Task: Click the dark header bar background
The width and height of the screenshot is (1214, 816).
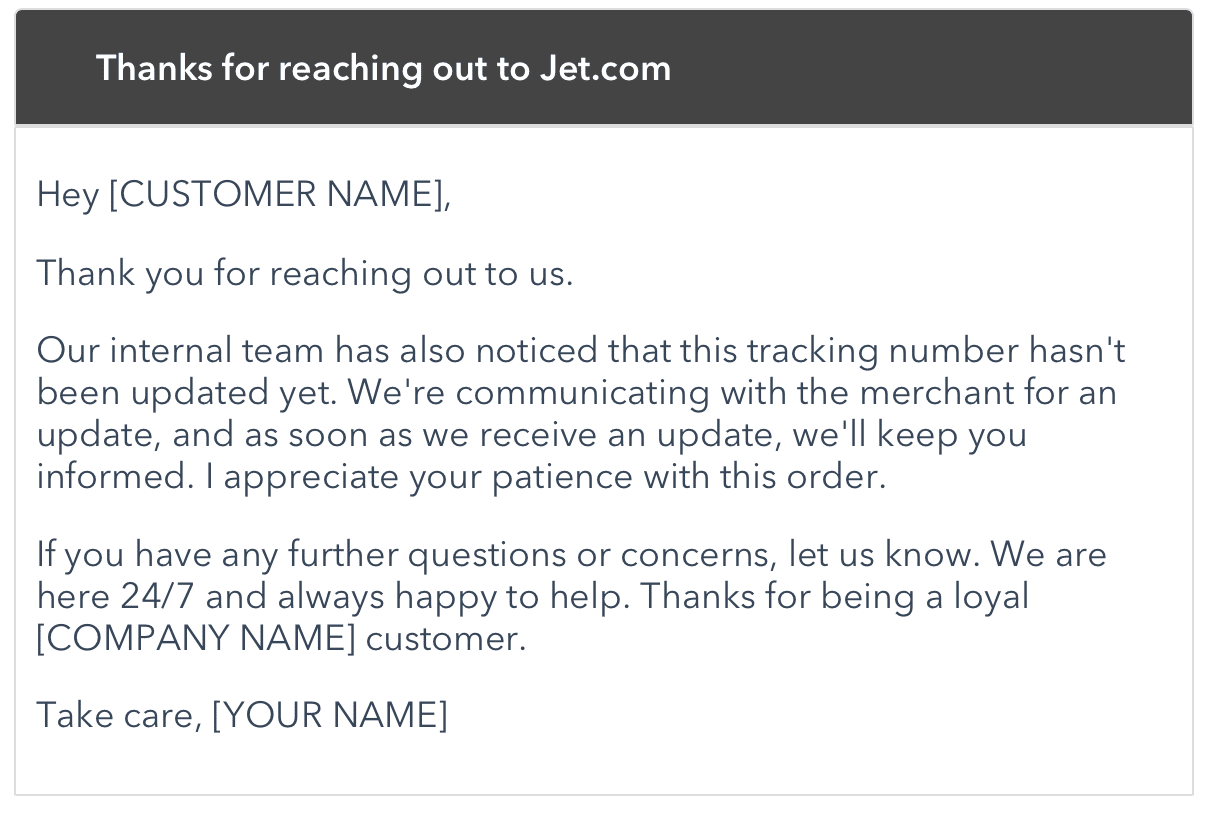Action: (930, 69)
